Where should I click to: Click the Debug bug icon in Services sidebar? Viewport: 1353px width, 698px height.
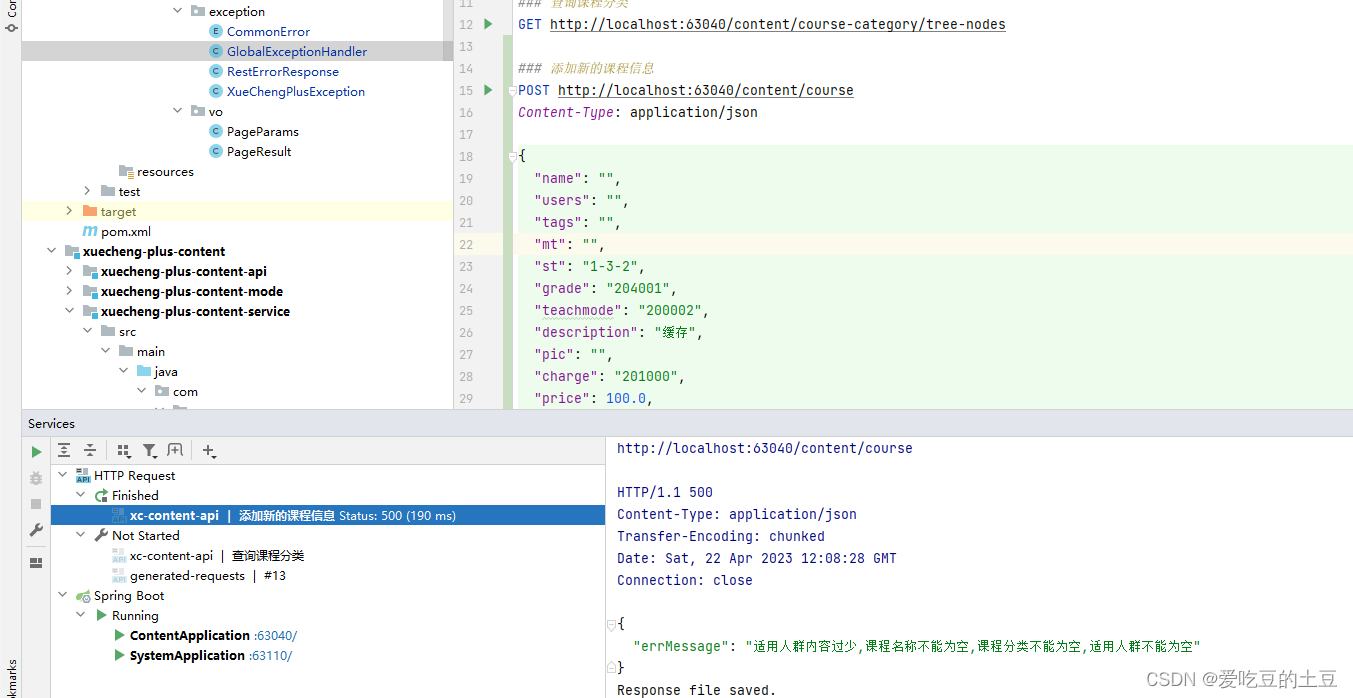pyautogui.click(x=37, y=479)
